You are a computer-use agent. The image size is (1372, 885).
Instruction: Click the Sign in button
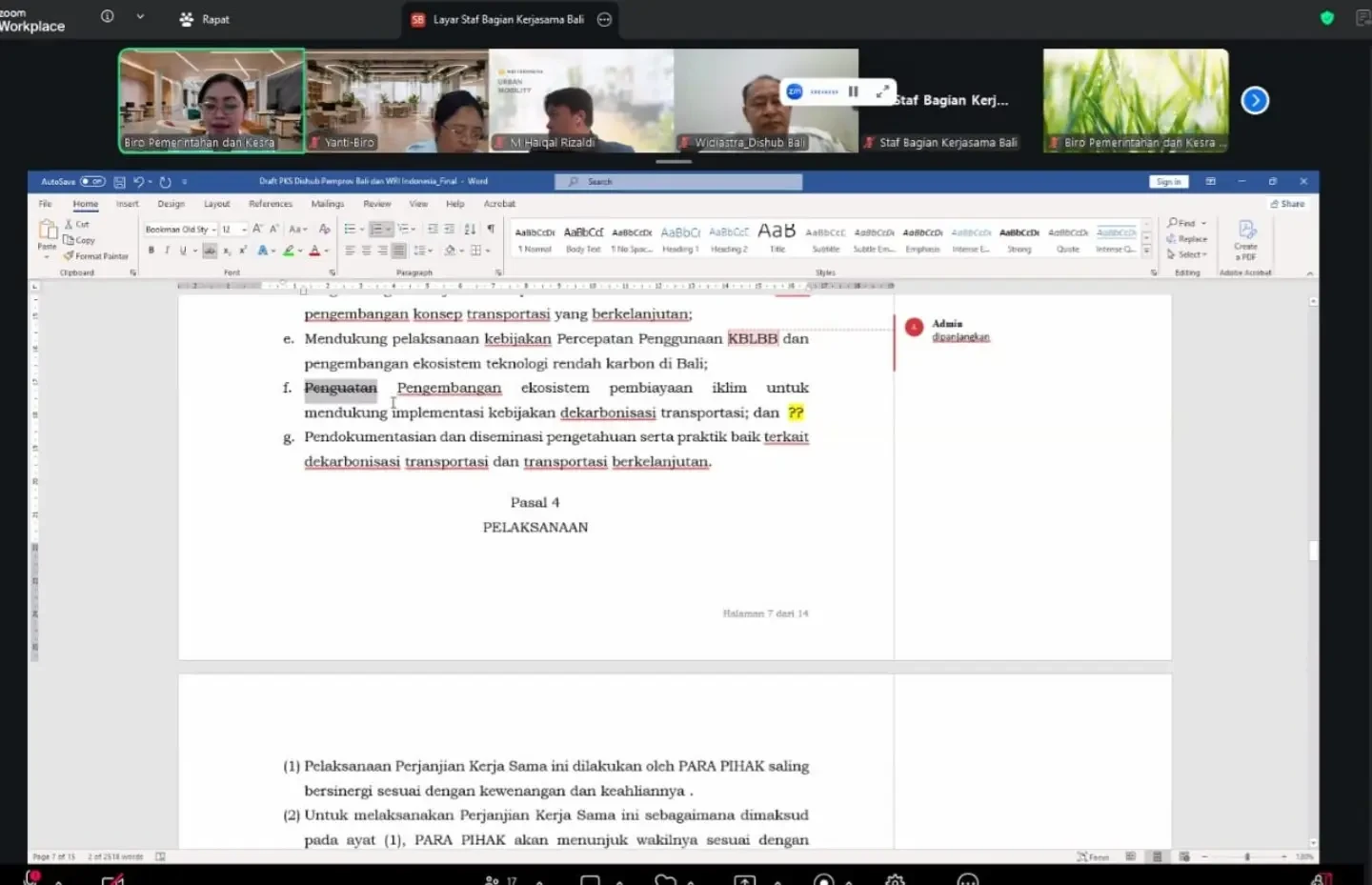pyautogui.click(x=1168, y=182)
